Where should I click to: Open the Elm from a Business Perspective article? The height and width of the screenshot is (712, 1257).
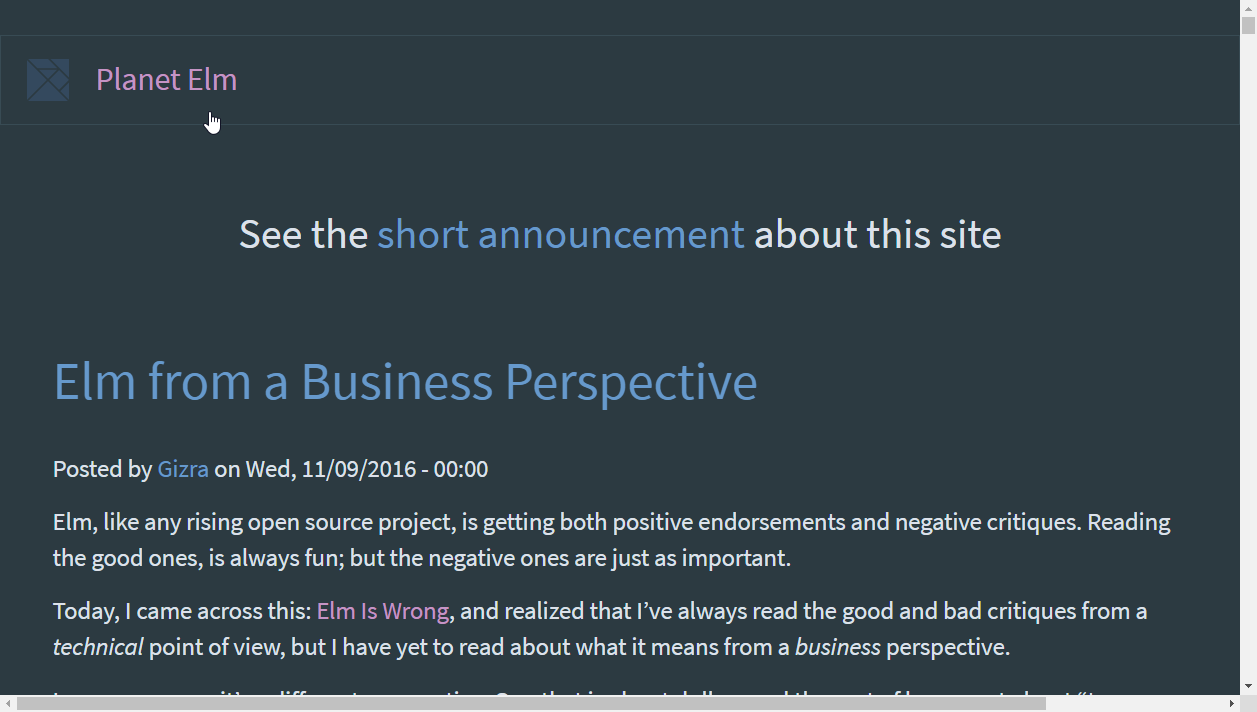click(405, 382)
